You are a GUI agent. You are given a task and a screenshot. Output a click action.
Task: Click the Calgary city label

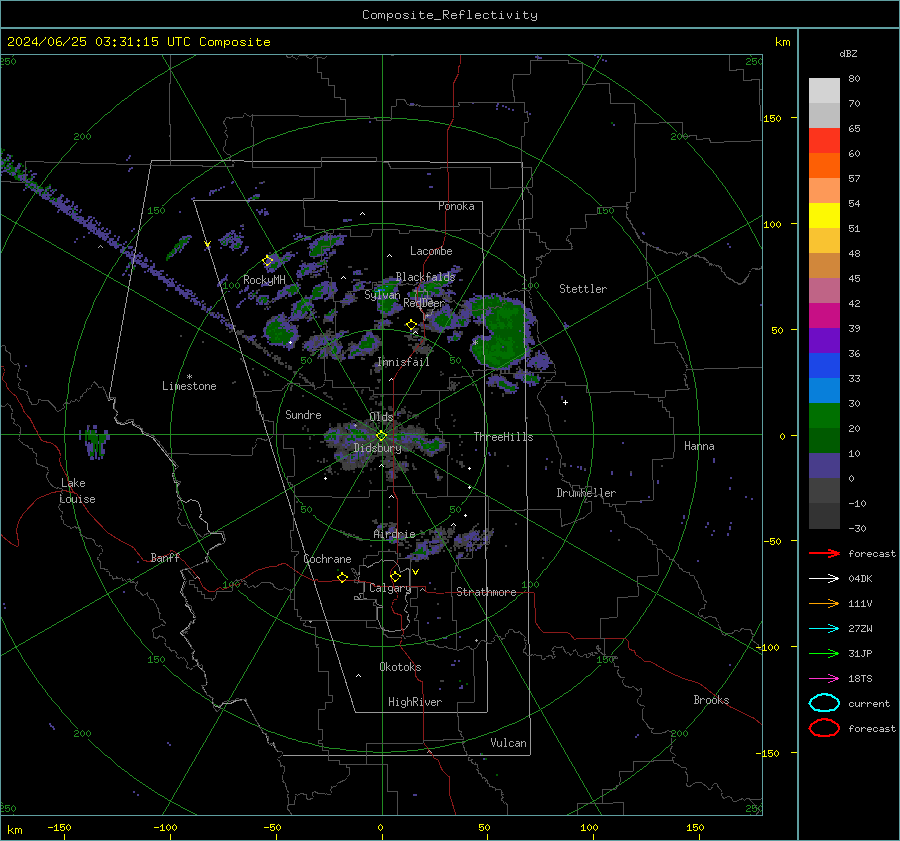[x=390, y=588]
